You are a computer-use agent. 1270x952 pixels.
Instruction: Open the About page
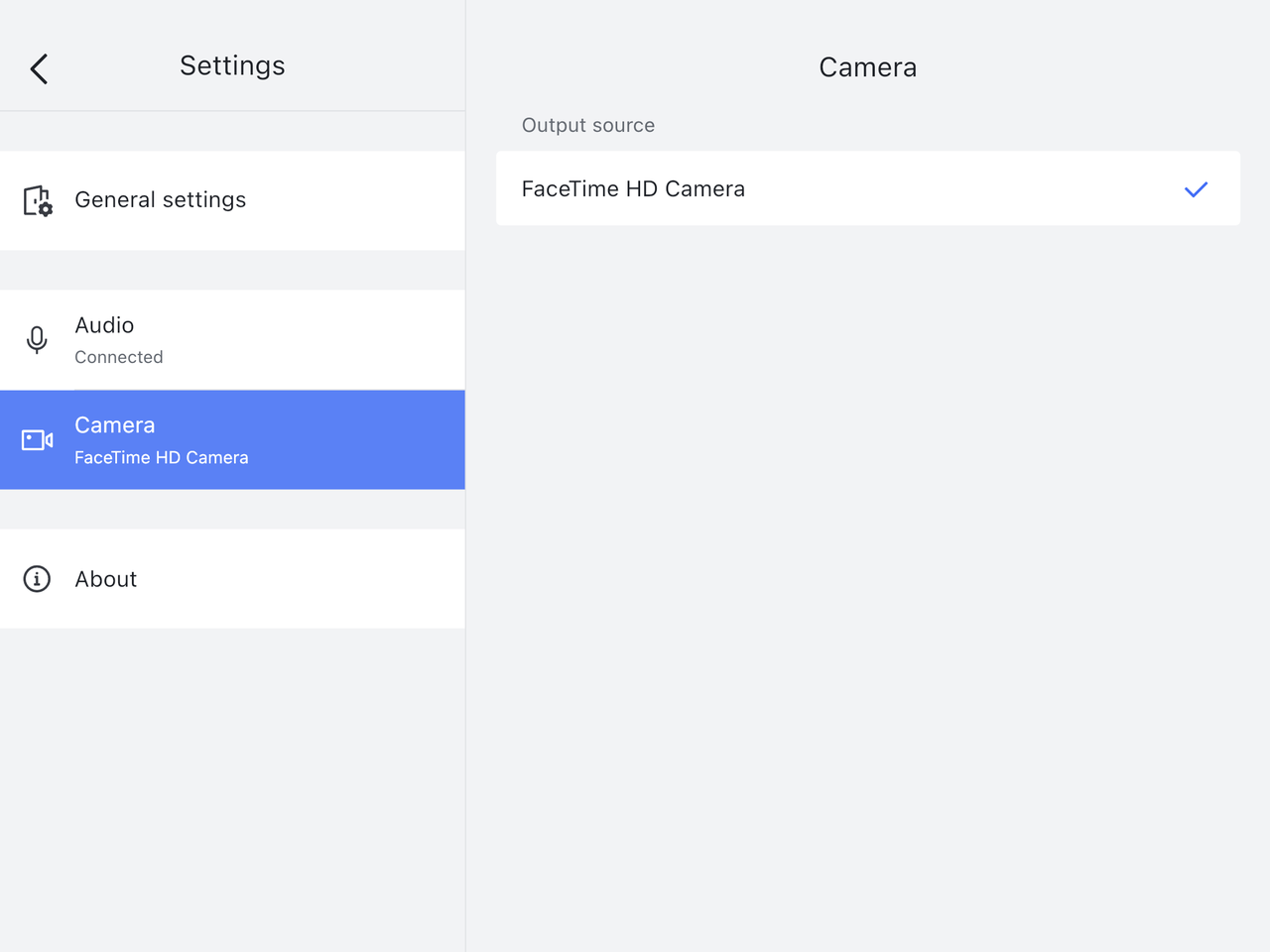[106, 579]
